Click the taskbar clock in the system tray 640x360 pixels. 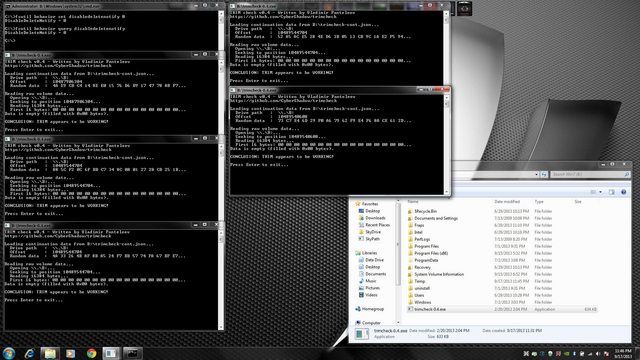click(x=623, y=353)
